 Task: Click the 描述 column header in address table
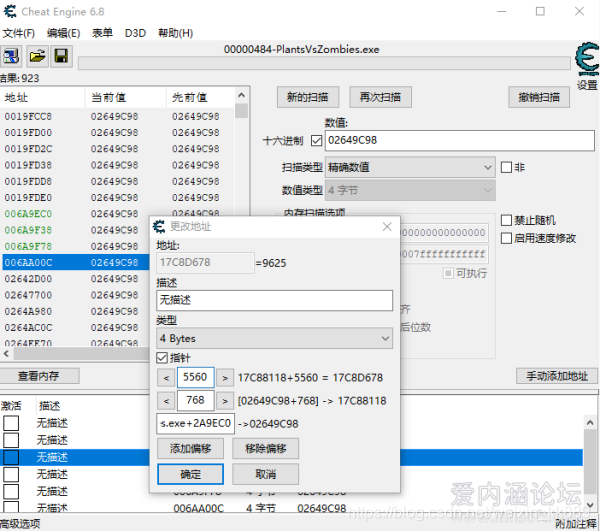(x=49, y=406)
